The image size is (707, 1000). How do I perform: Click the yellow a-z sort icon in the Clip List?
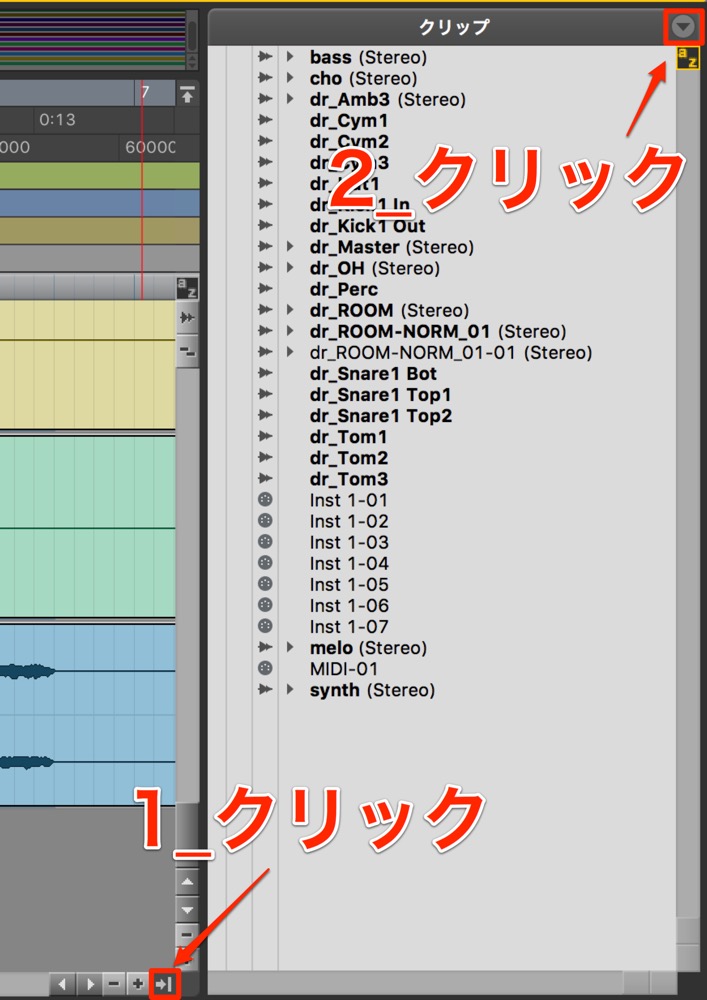tap(687, 58)
